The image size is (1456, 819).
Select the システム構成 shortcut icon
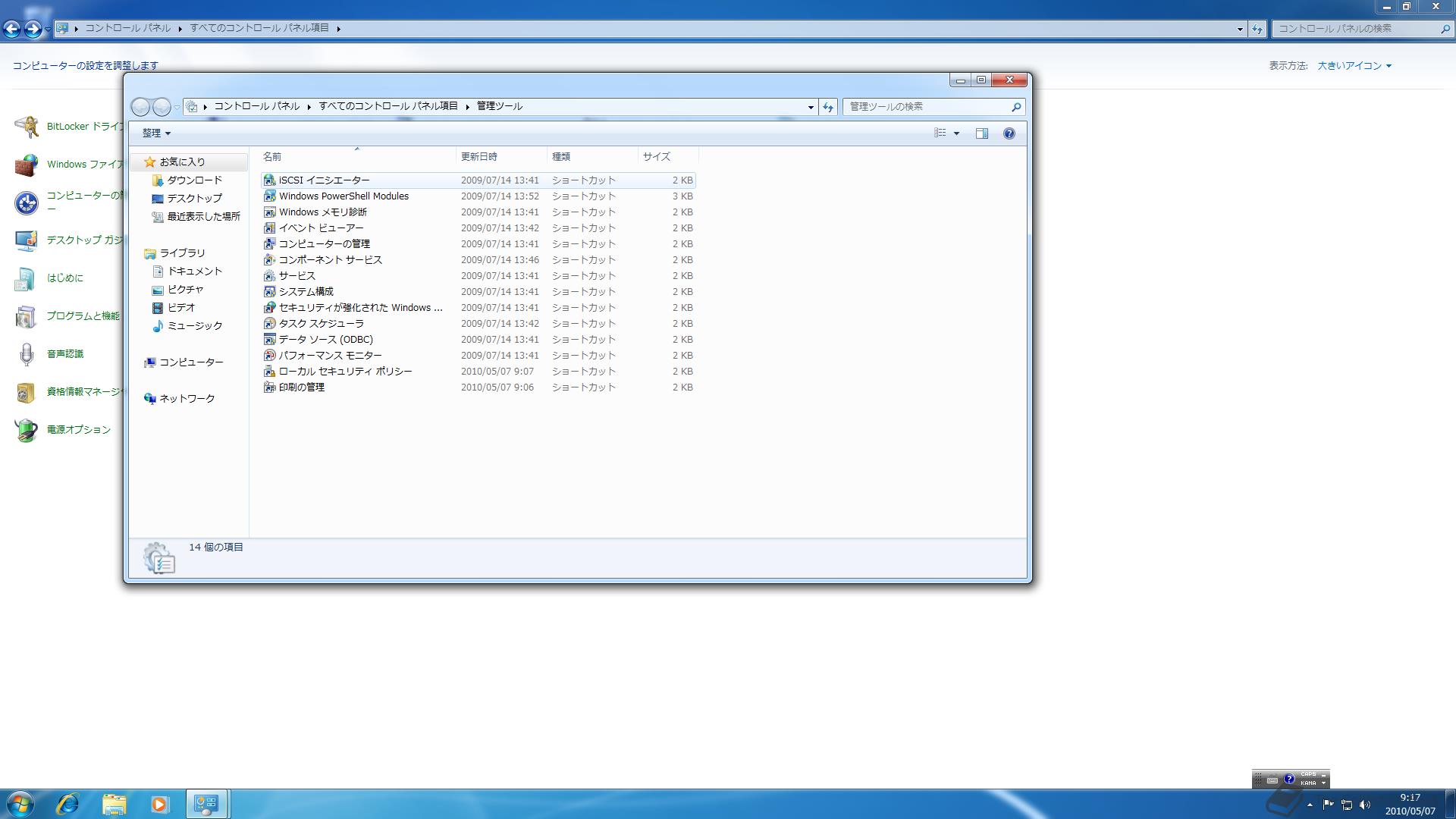[269, 292]
